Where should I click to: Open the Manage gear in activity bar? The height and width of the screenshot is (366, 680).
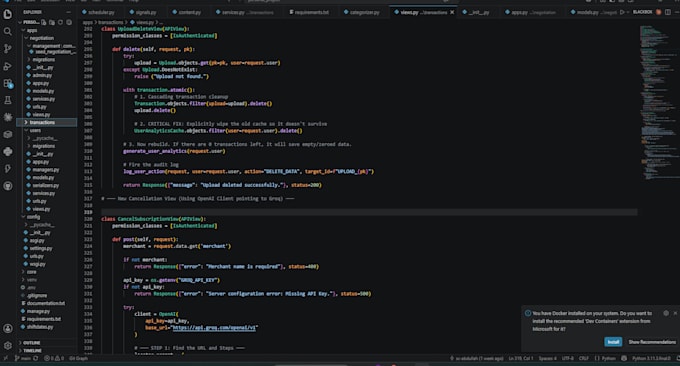(x=7, y=346)
